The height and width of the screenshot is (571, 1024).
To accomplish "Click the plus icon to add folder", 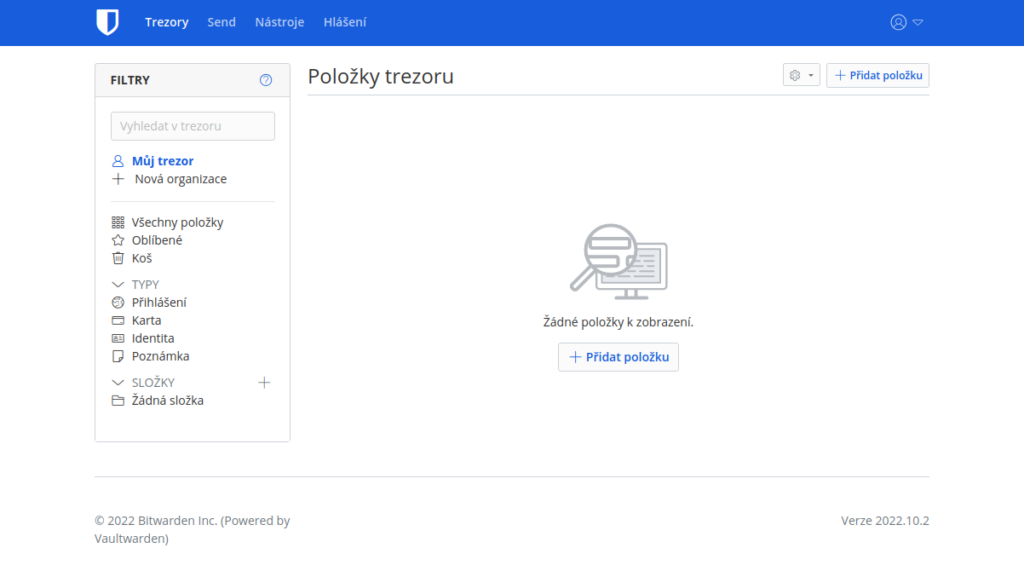I will pos(264,382).
